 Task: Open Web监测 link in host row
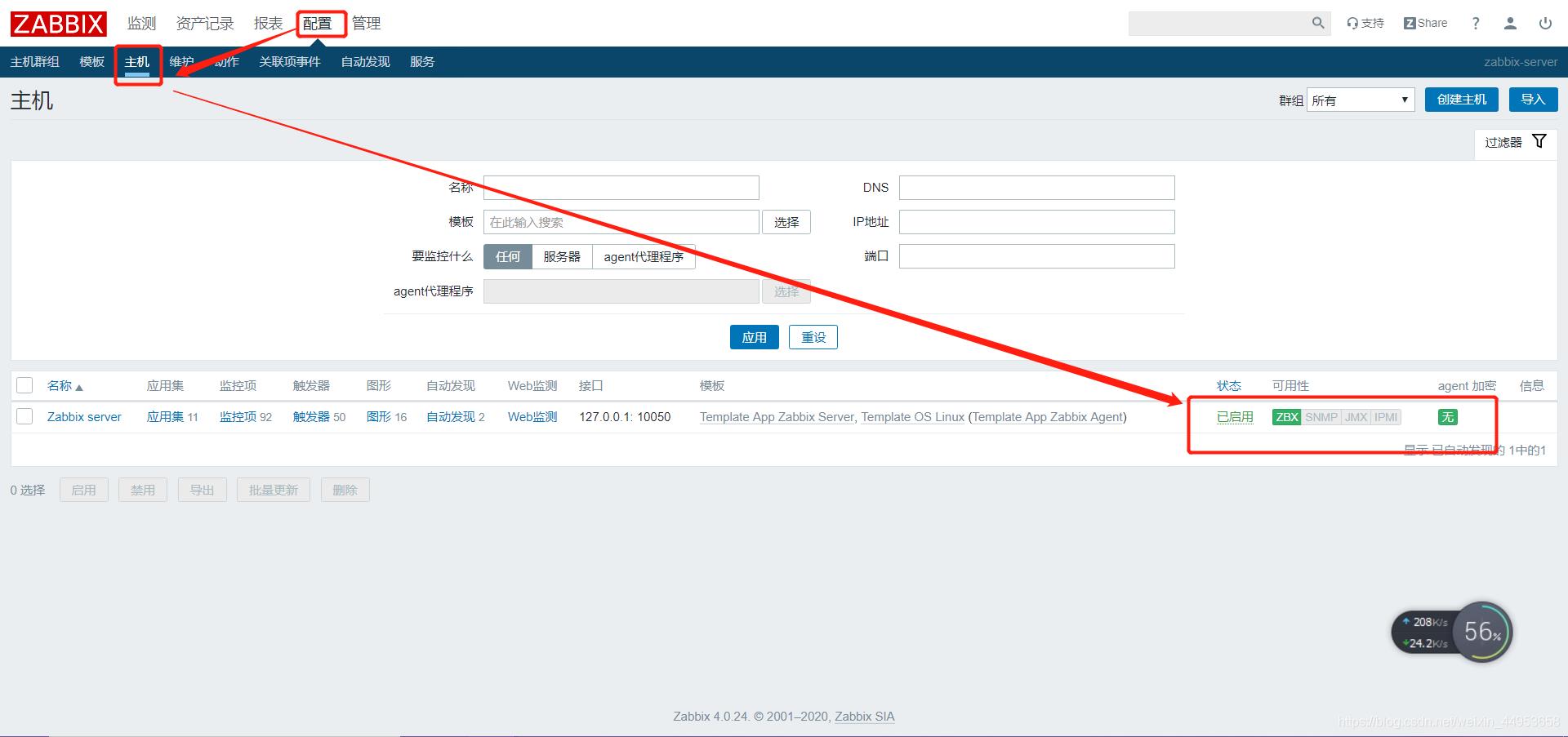click(x=532, y=417)
